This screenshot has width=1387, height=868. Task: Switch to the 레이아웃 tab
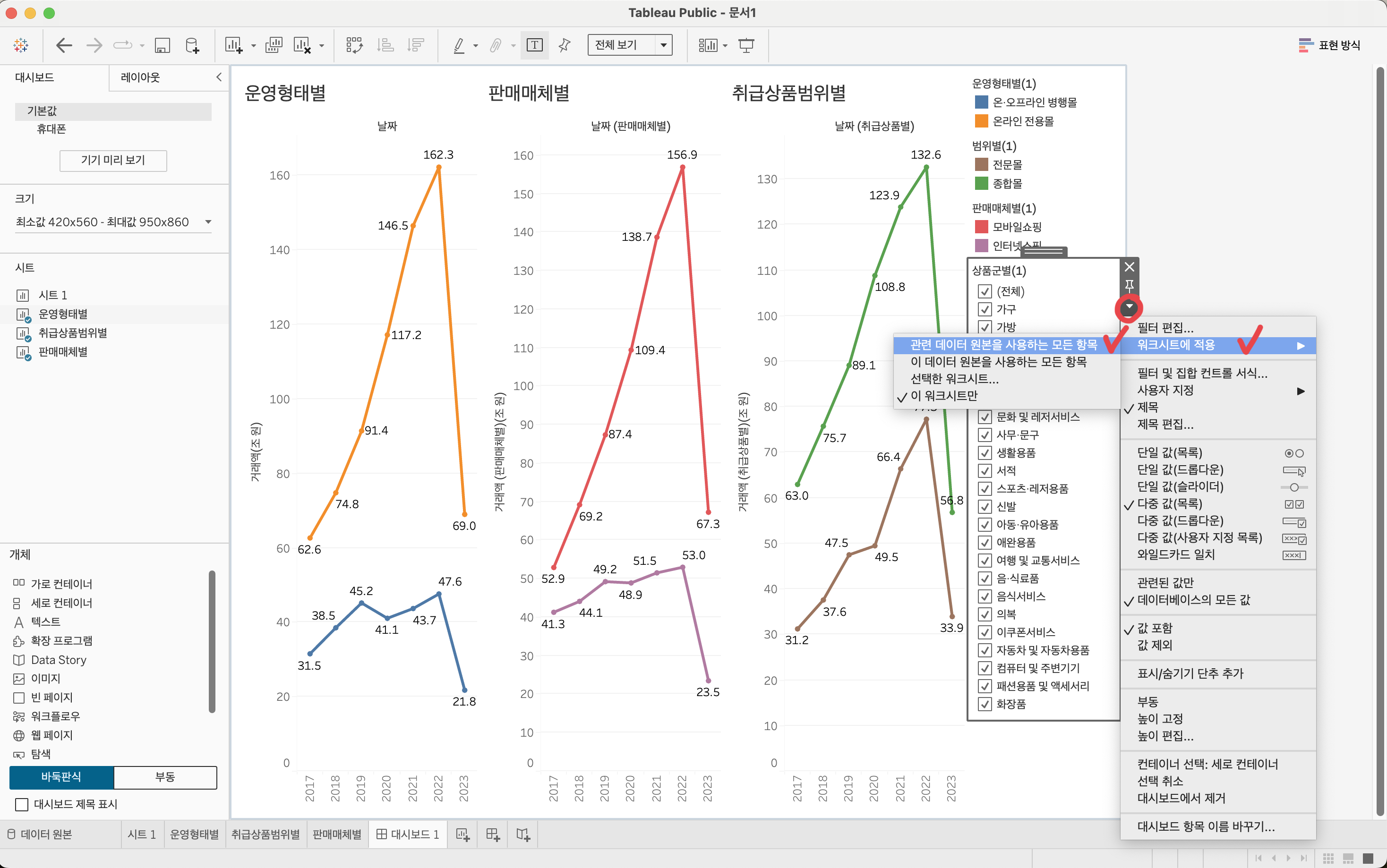tap(140, 77)
